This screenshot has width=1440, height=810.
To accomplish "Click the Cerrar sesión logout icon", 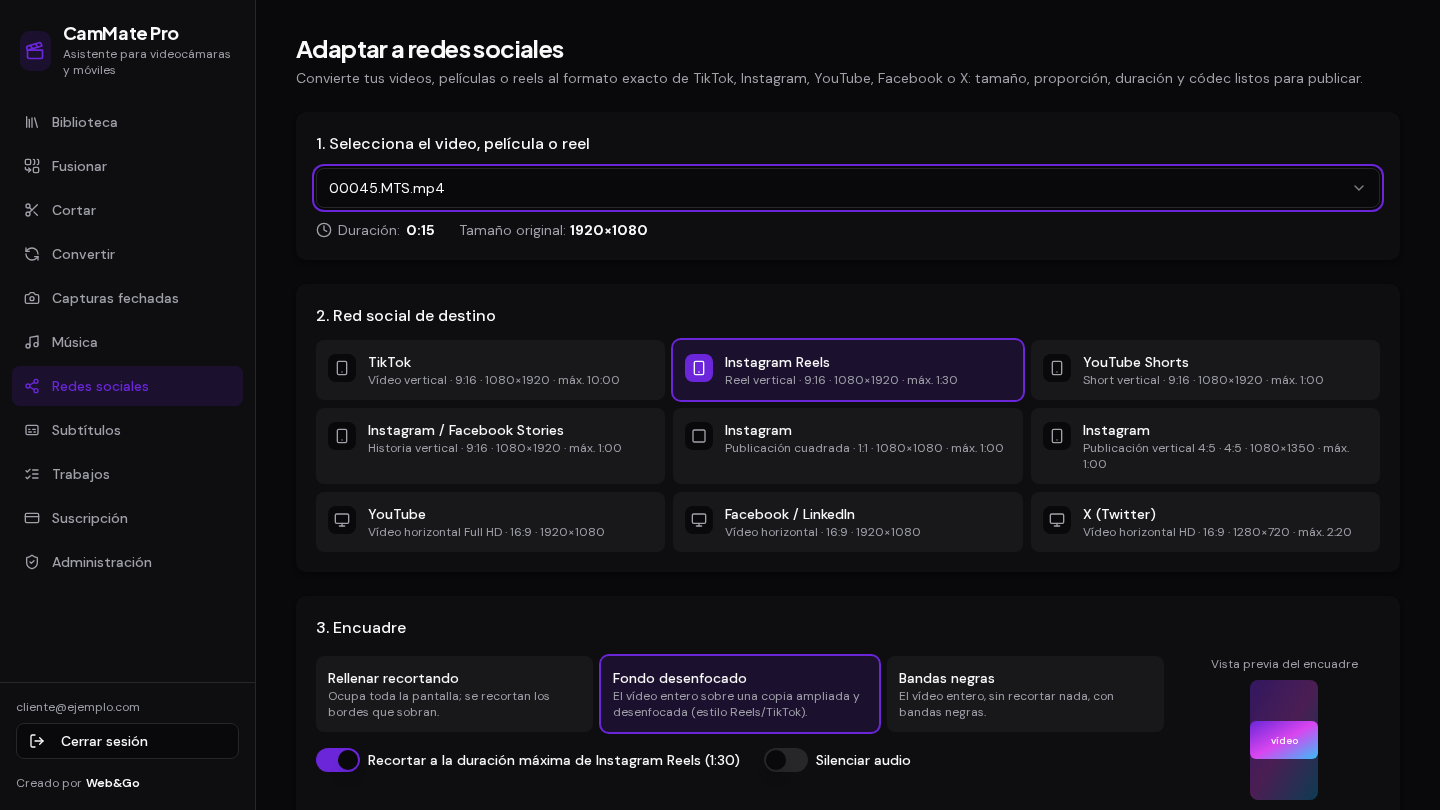I will point(37,741).
